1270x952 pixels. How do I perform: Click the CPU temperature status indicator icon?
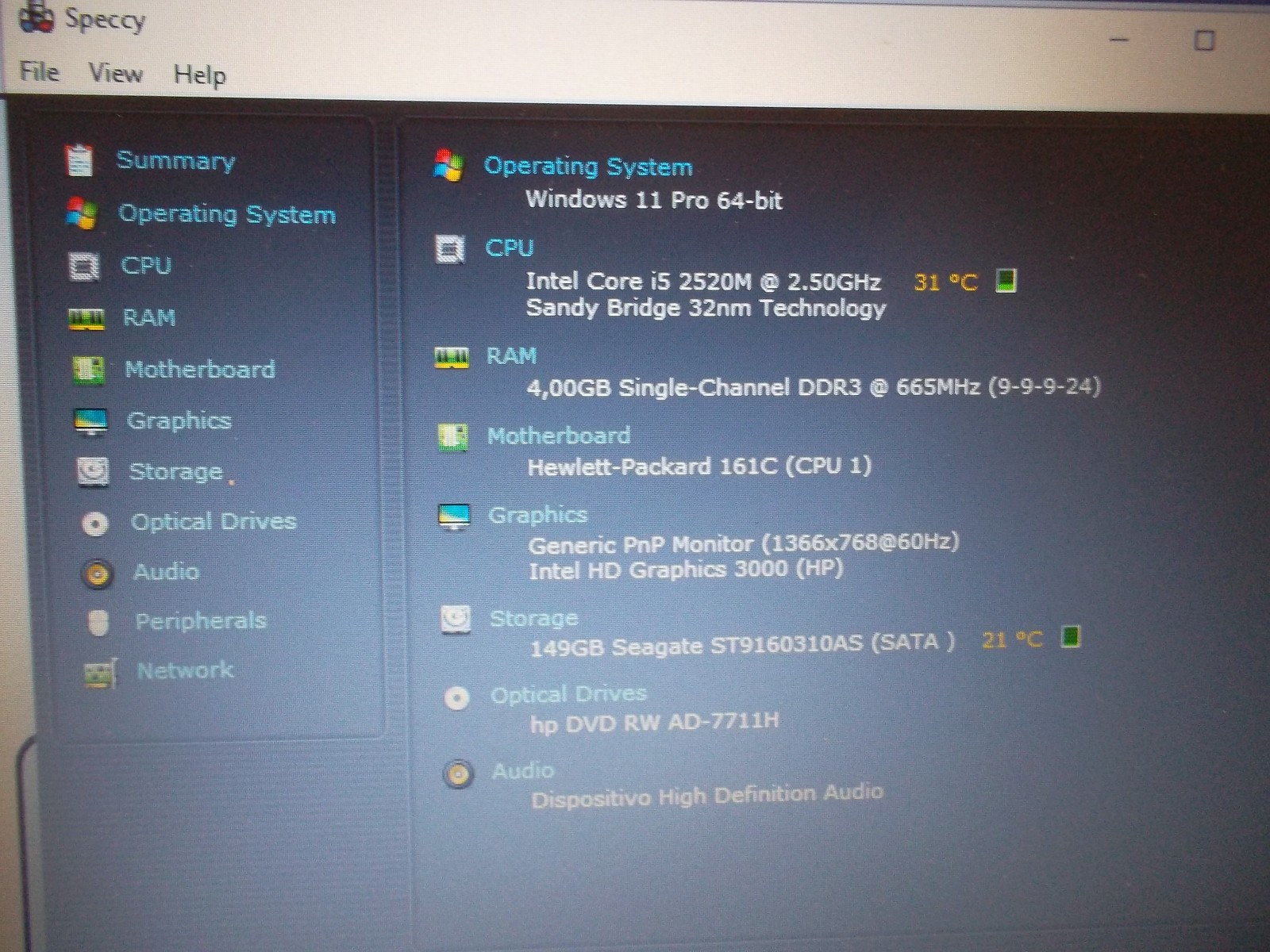(x=1006, y=280)
